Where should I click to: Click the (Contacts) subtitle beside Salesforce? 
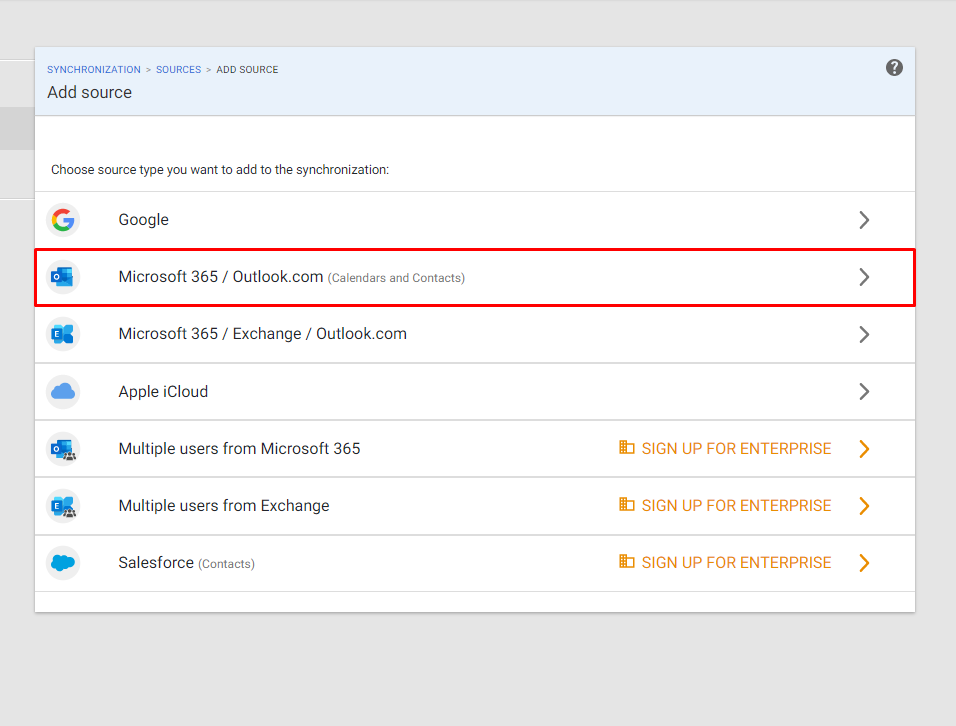coord(226,564)
